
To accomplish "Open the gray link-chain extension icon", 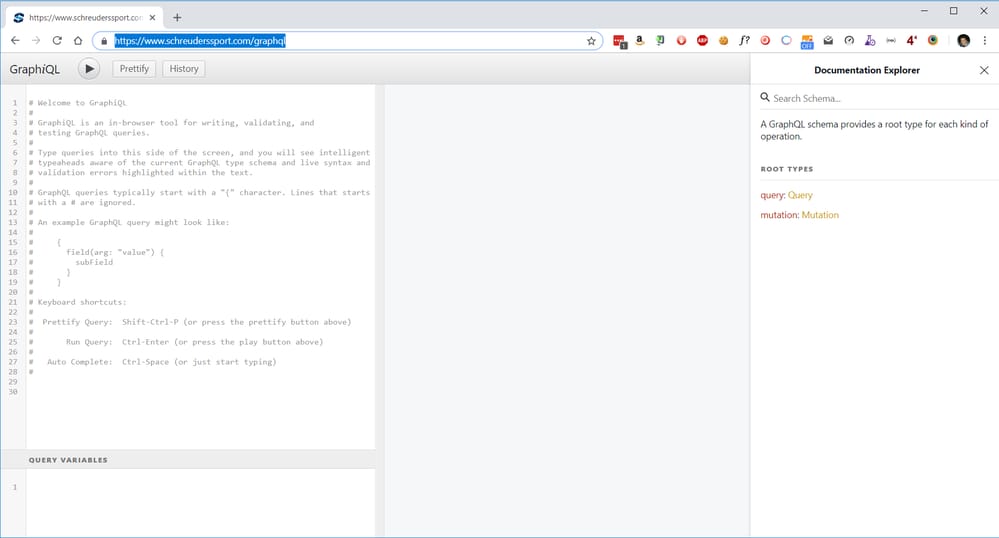I will coord(891,41).
